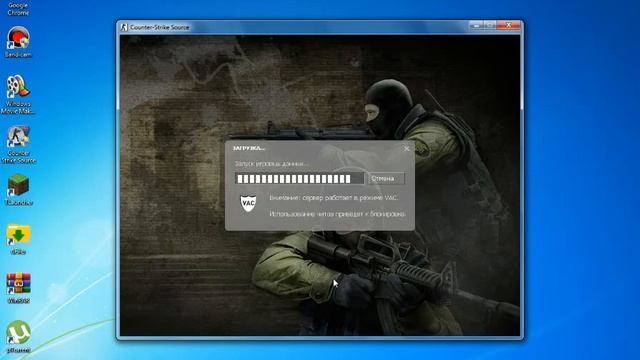Minimize the Counter-Strike Source window

[476, 26]
